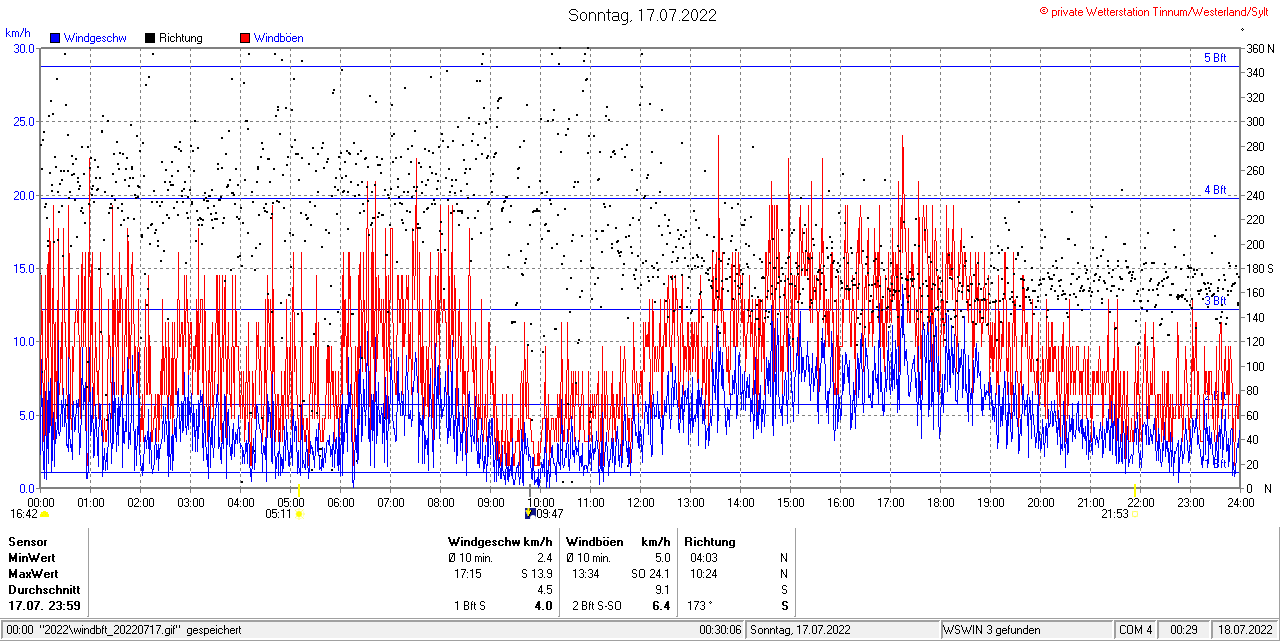This screenshot has width=1280, height=641.
Task: Click the 20.0 value on the left axis
Action: (24, 195)
